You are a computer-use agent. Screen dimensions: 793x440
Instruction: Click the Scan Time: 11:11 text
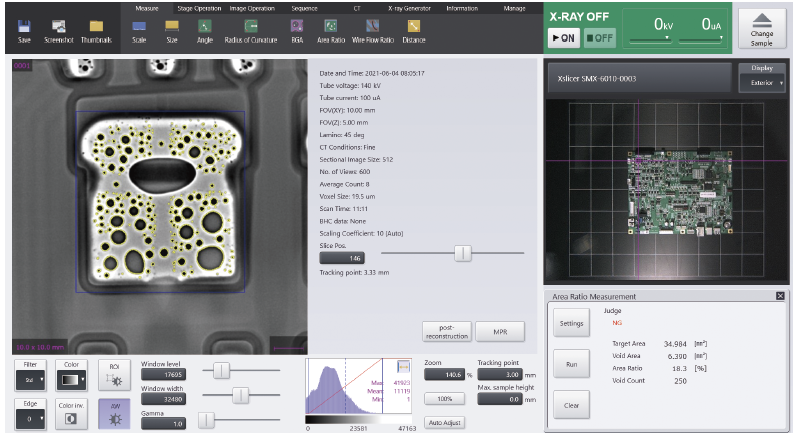pyautogui.click(x=343, y=209)
